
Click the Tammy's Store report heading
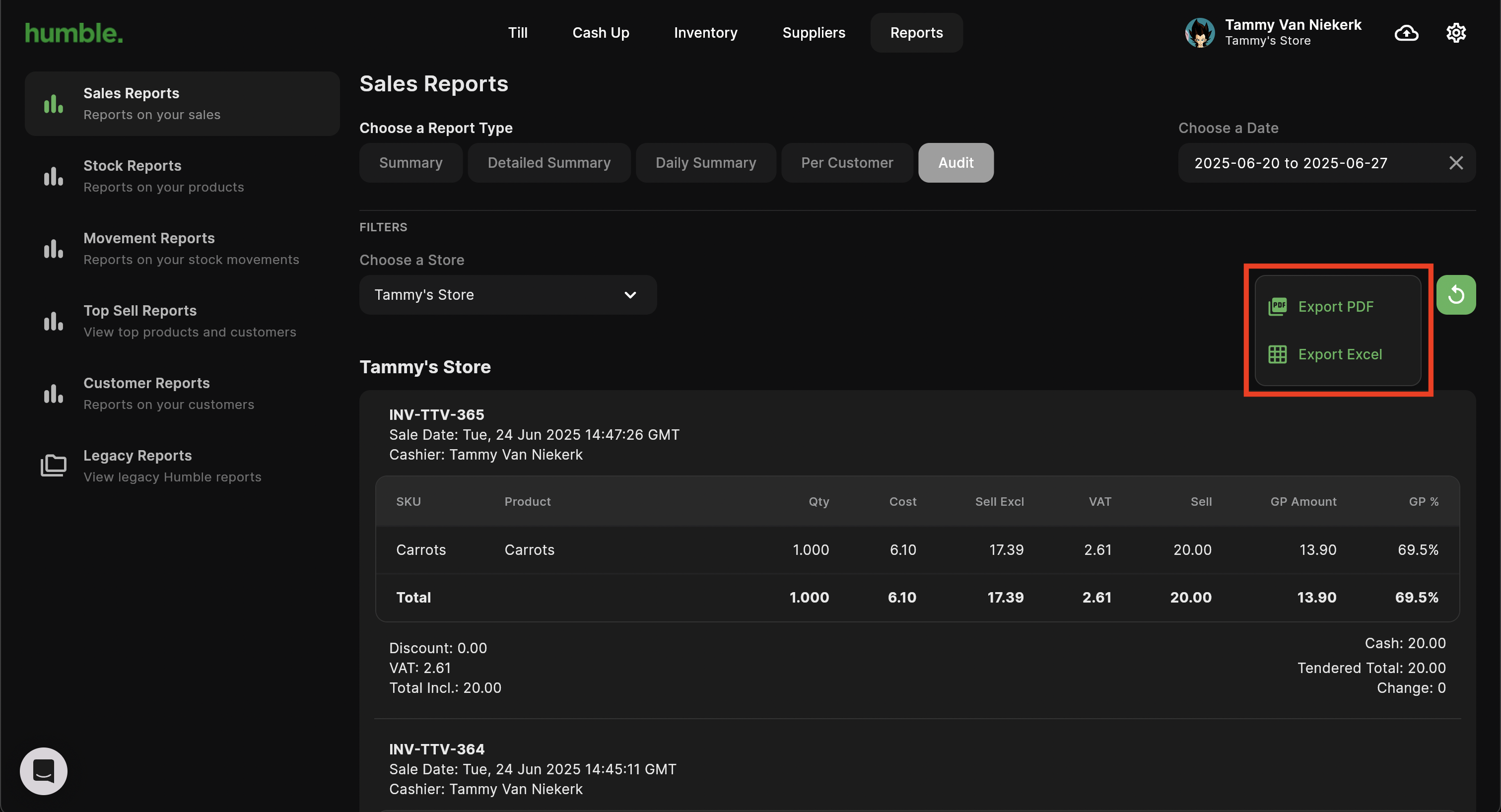(x=425, y=367)
